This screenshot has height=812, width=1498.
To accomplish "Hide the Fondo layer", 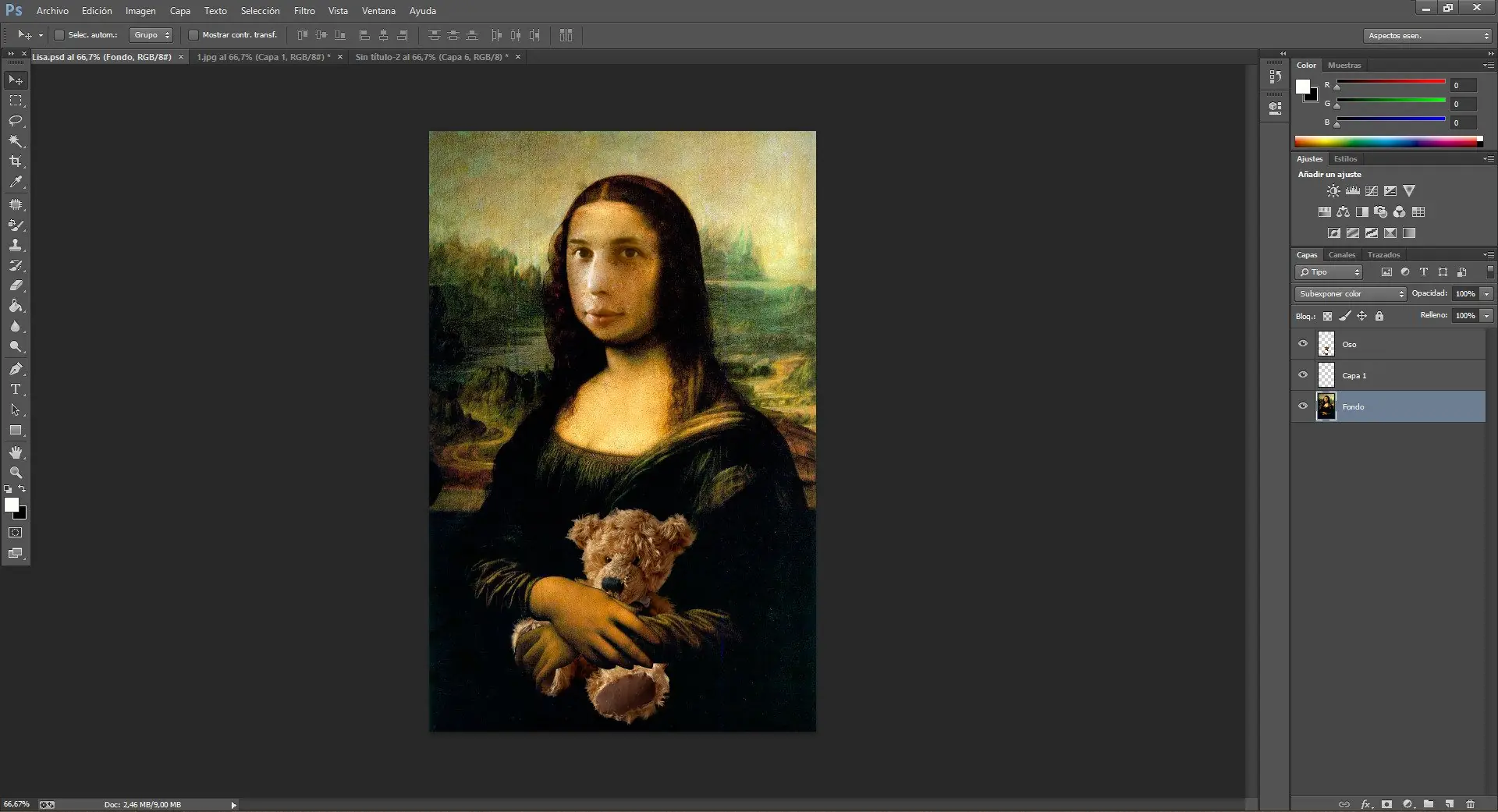I will click(1303, 406).
